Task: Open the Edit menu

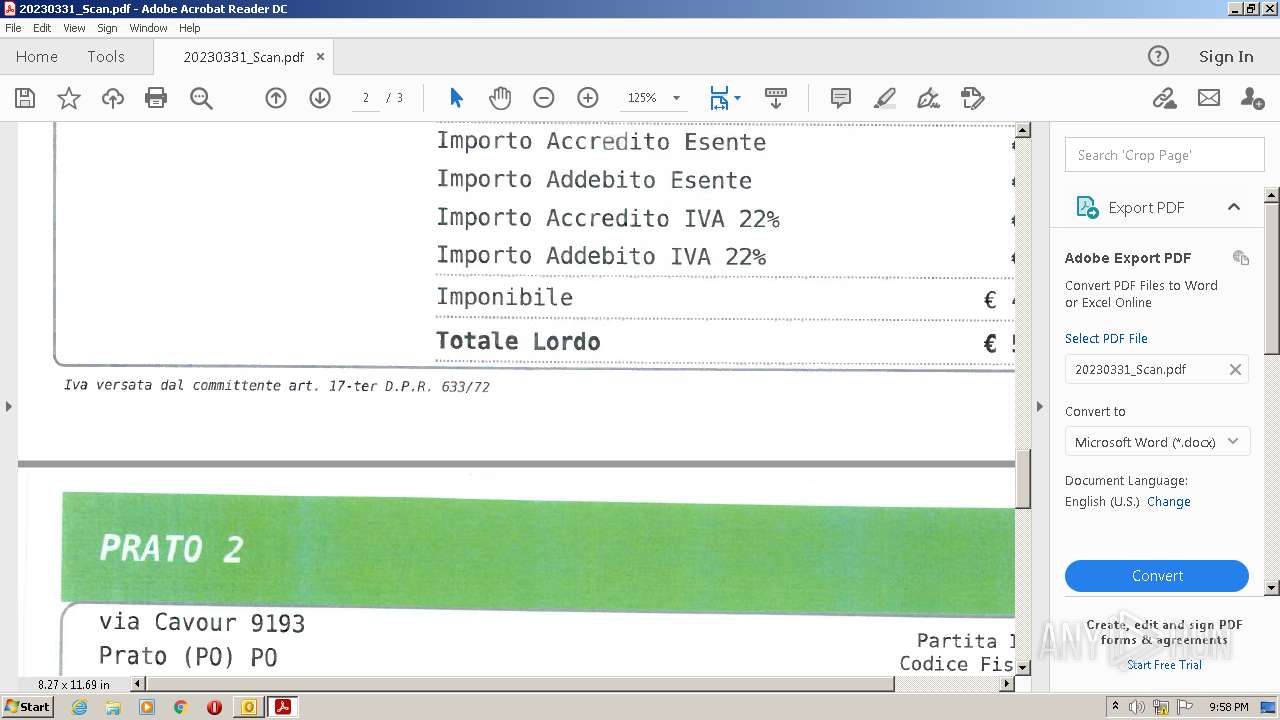Action: 42,28
